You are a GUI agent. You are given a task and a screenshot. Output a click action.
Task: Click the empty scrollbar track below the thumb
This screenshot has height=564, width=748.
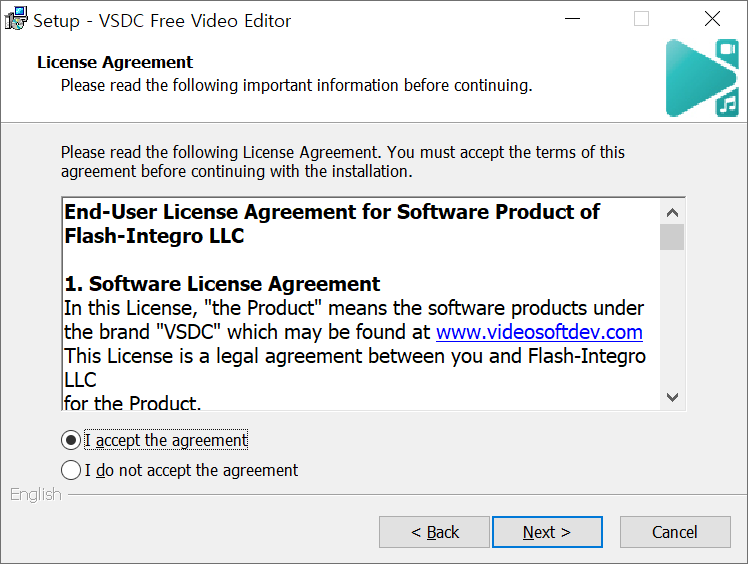[672, 320]
